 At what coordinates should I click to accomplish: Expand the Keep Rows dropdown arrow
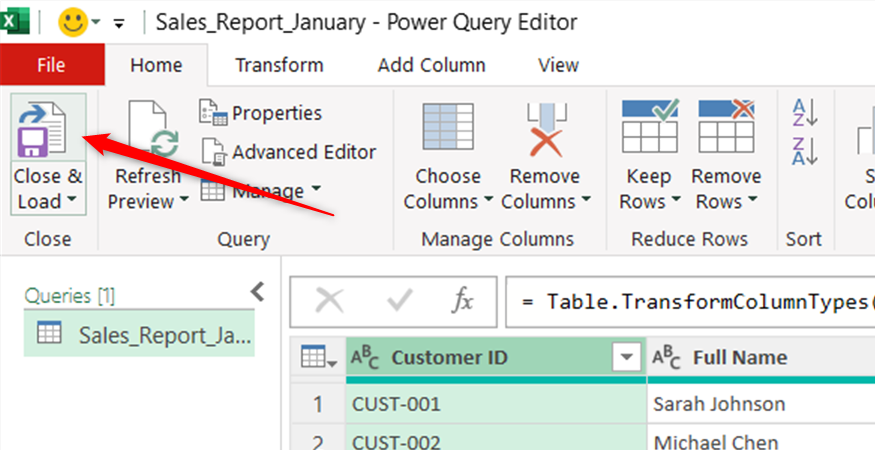[676, 201]
